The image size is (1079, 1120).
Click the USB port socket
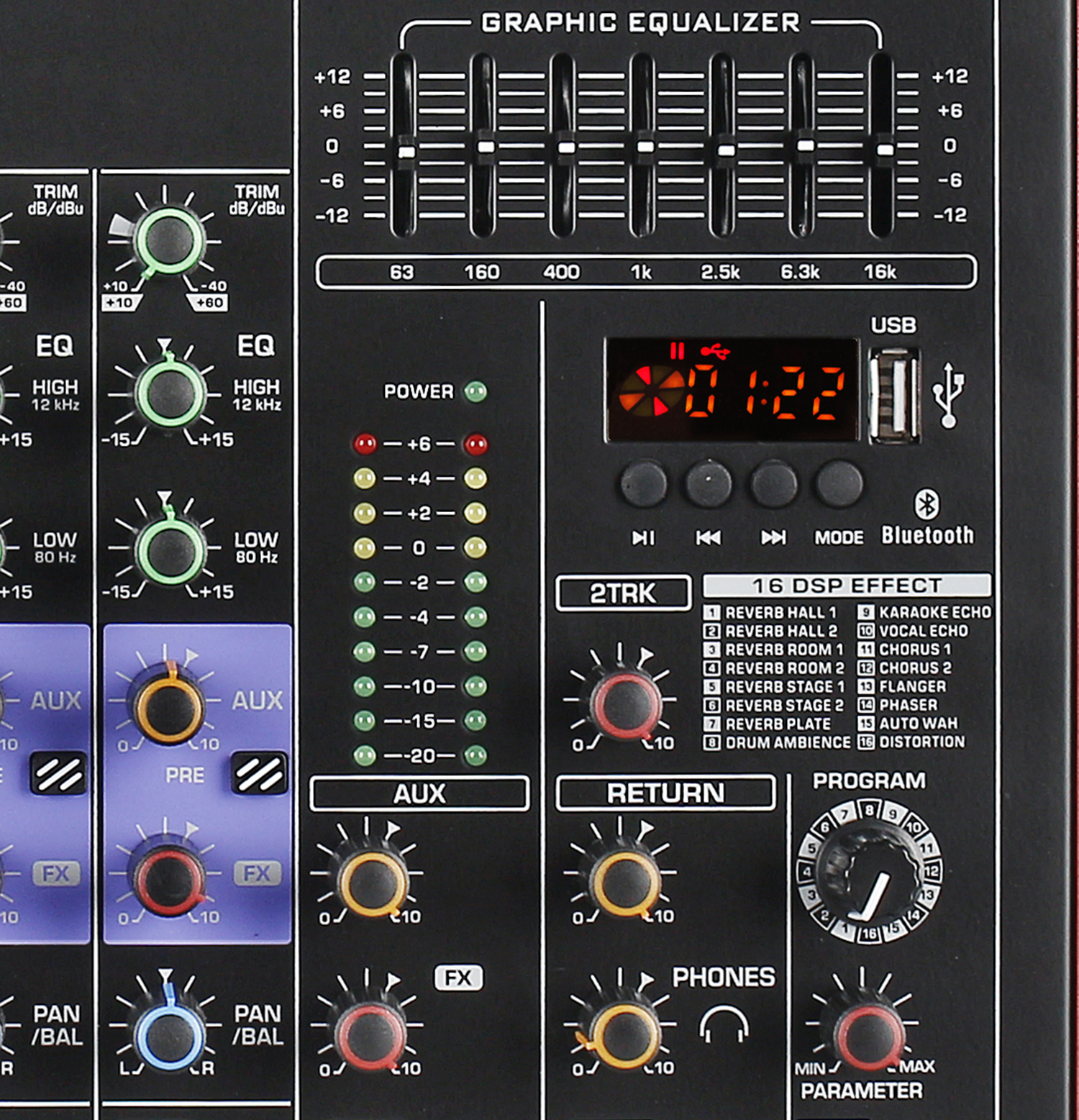pos(893,394)
